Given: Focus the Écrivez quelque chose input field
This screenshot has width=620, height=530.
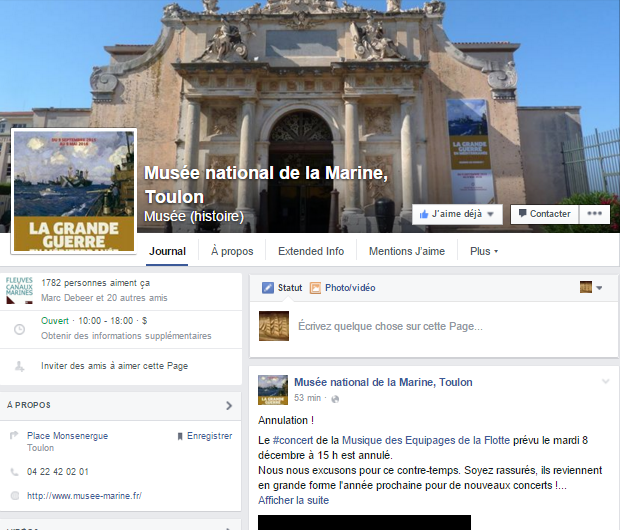Looking at the screenshot, I should [x=390, y=326].
